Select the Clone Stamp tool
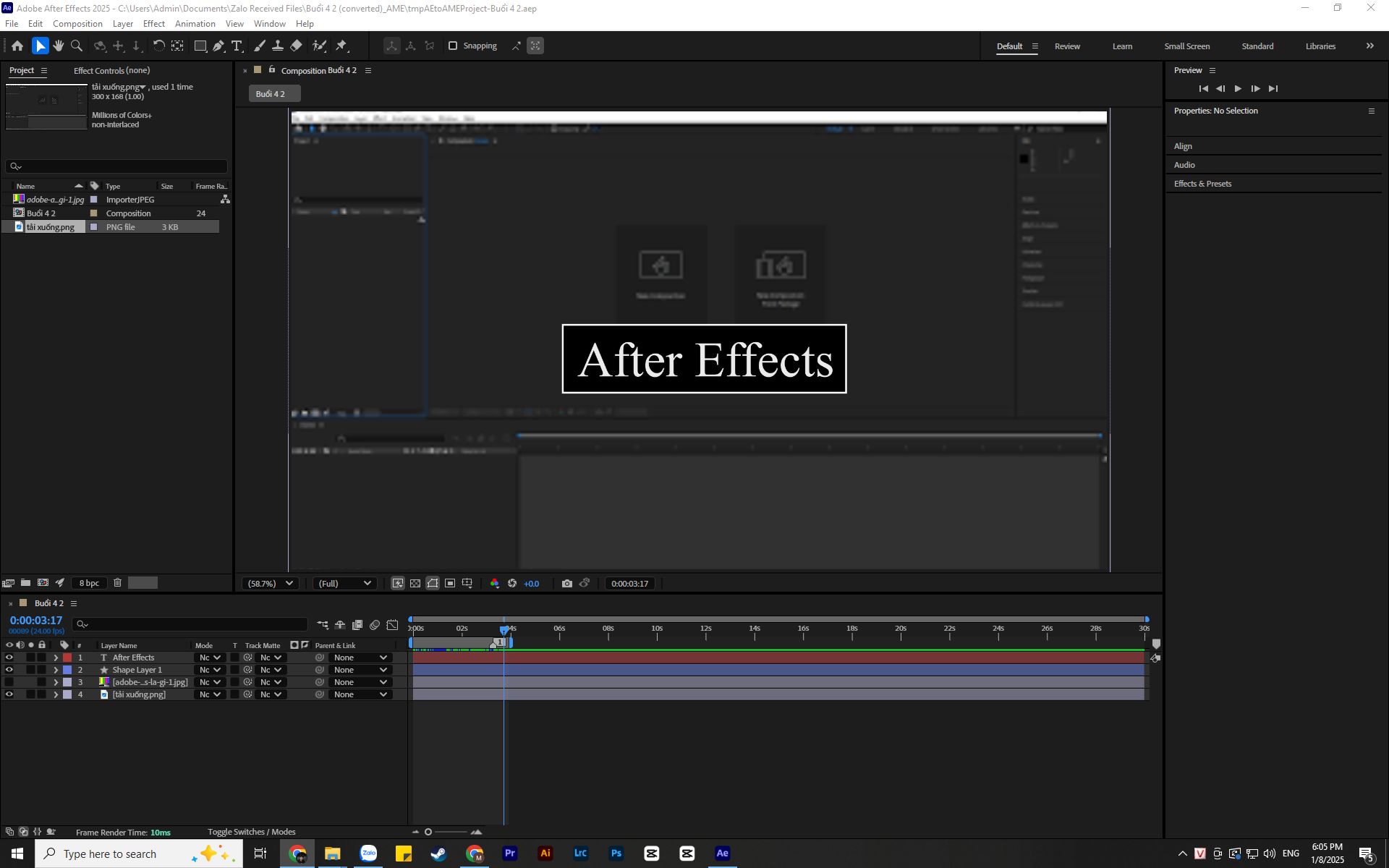 277,46
